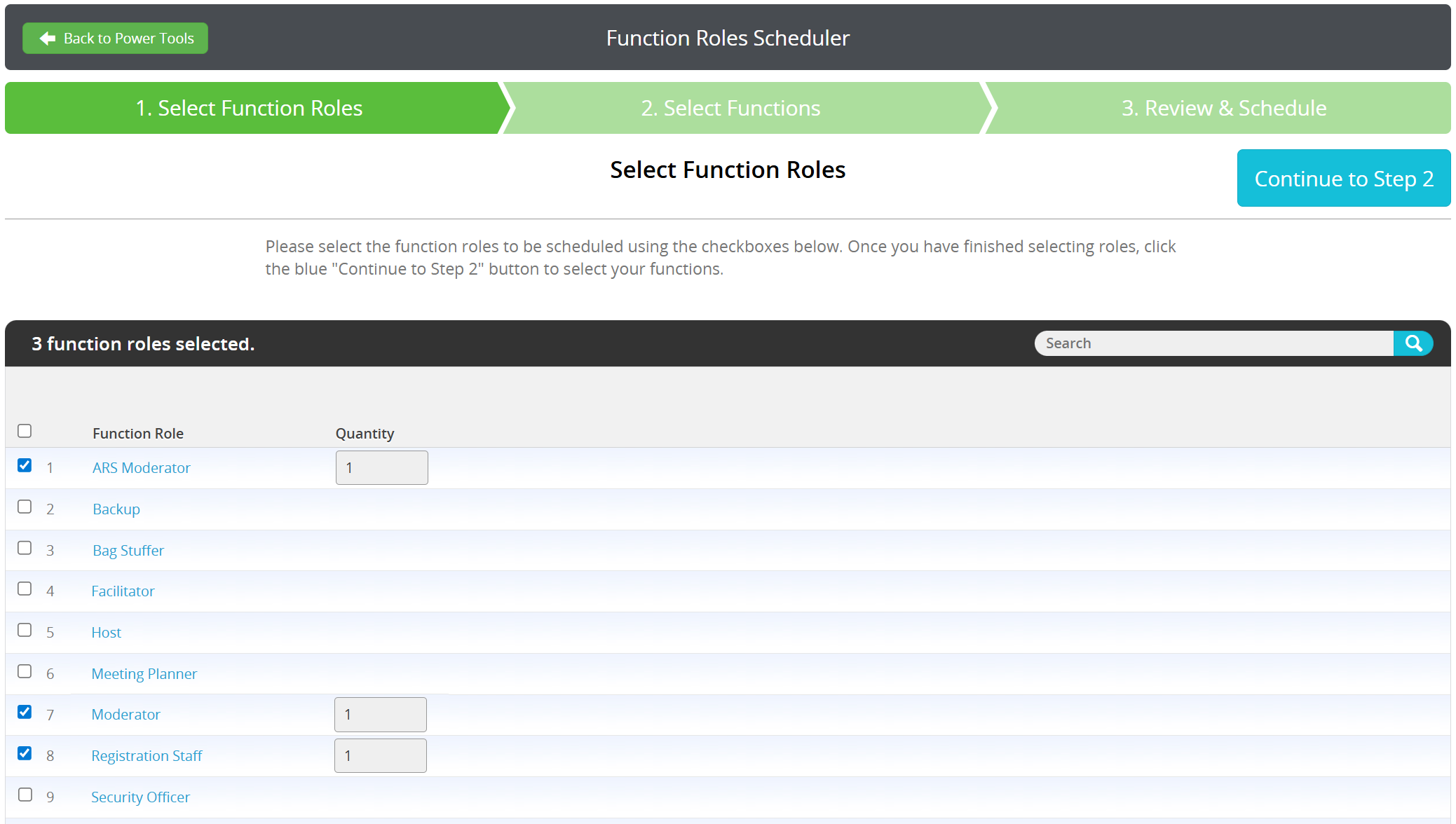1456x824 pixels.
Task: Enable the Bag Stuffer checkbox
Action: coord(25,548)
